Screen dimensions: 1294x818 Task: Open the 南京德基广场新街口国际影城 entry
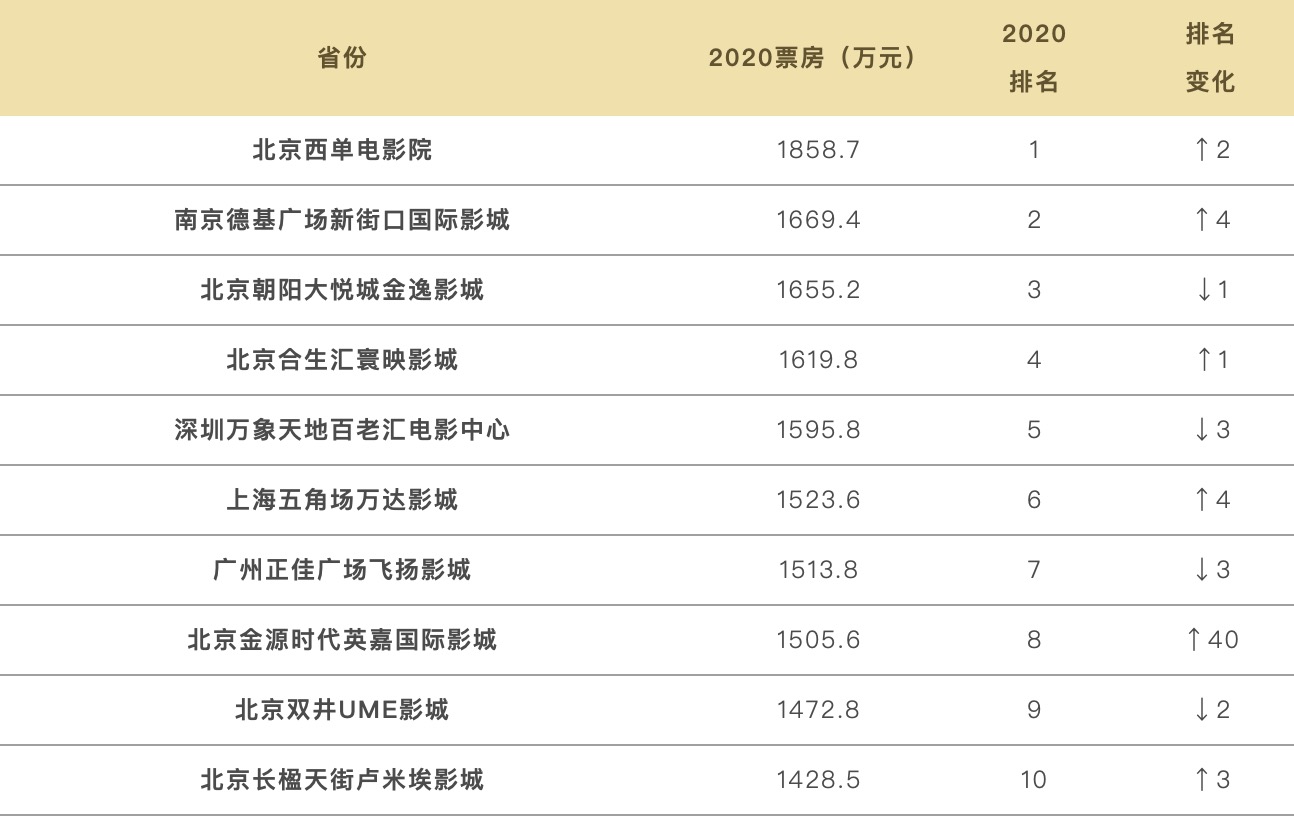pos(342,220)
